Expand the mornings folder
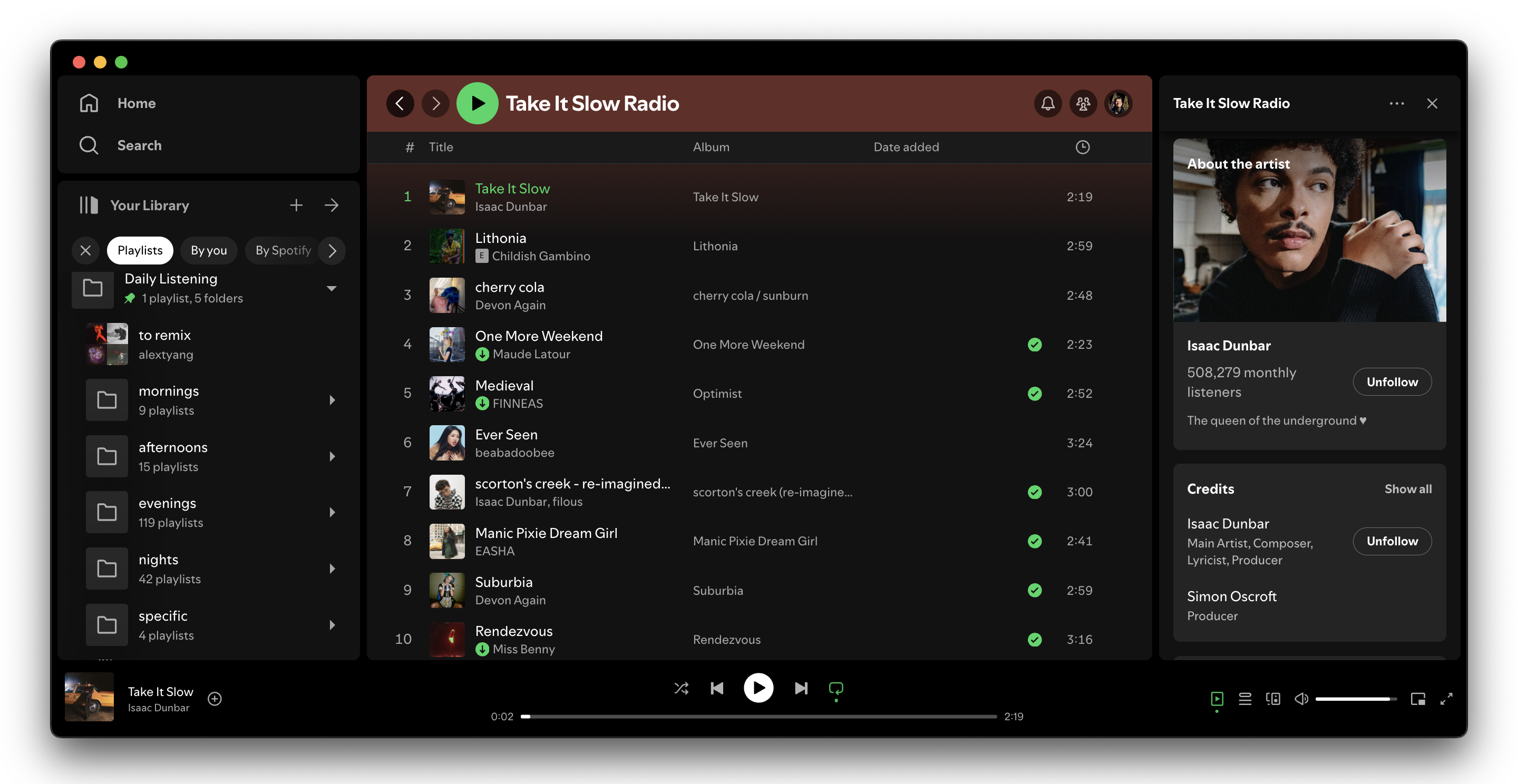1517x784 pixels. click(332, 400)
